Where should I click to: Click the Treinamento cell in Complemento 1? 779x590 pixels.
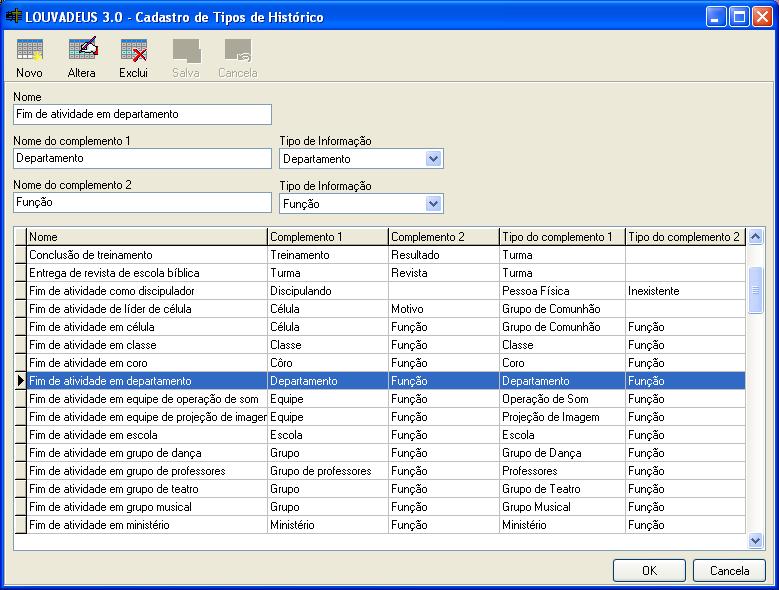click(x=328, y=255)
